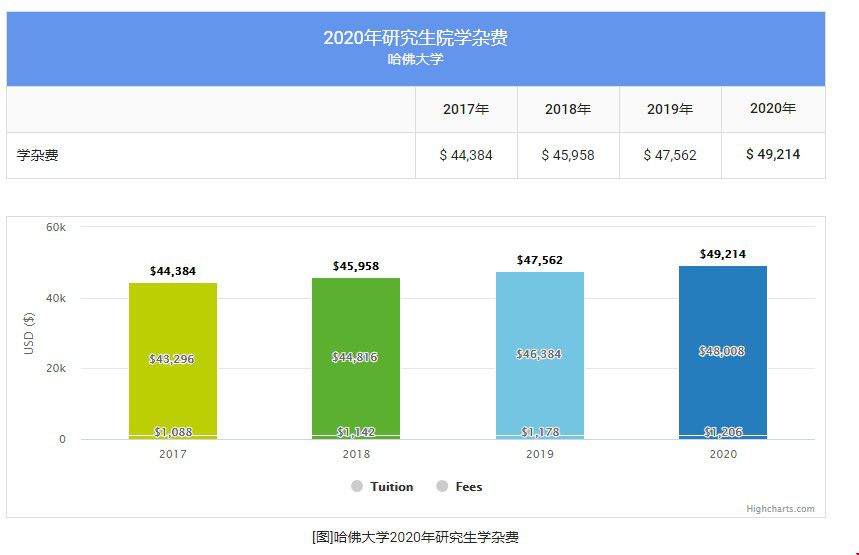Click the $45,958 total above 2018 bar
Image resolution: width=859 pixels, height=555 pixels.
click(356, 266)
